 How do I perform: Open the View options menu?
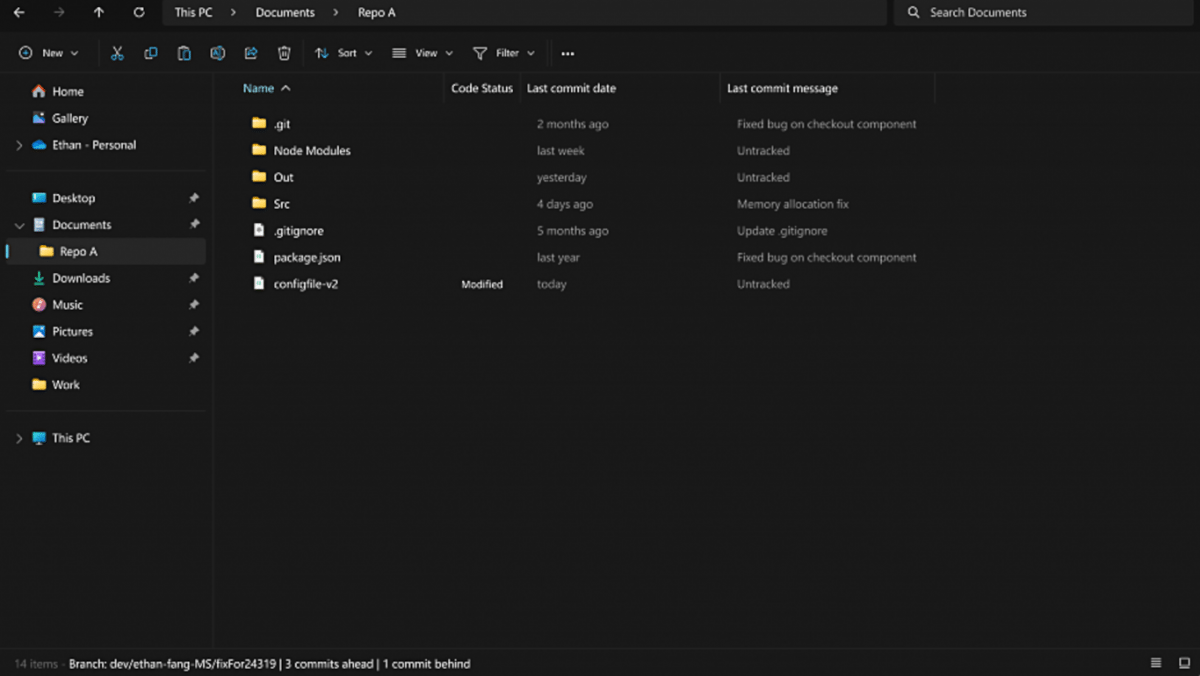(423, 53)
